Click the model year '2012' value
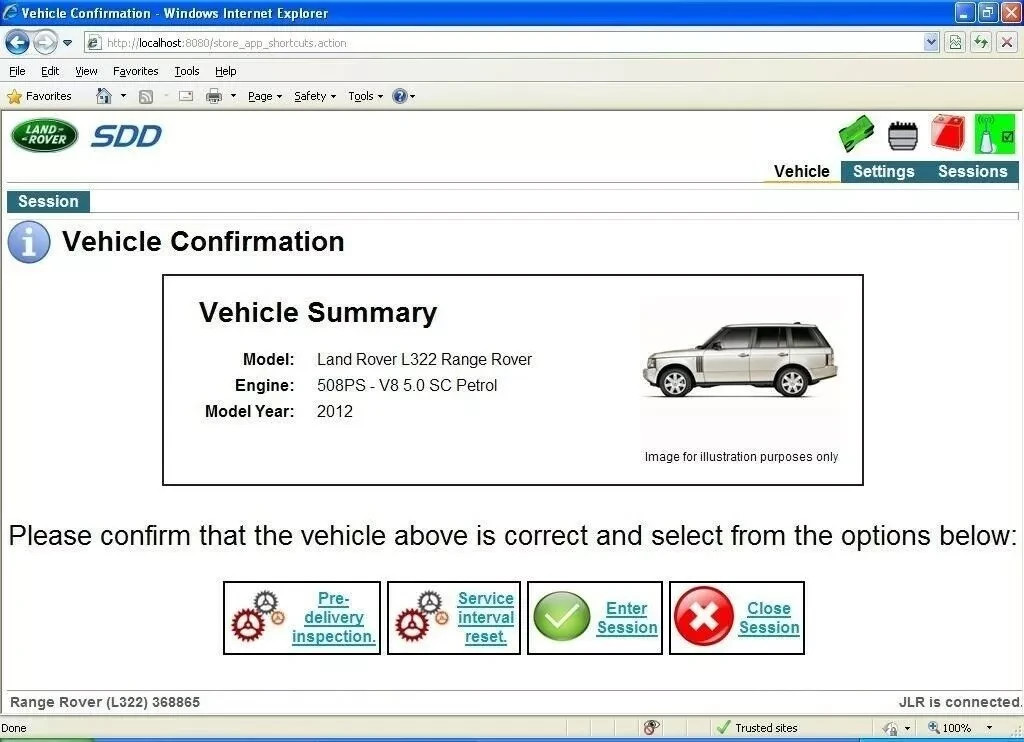This screenshot has width=1024, height=742. [334, 411]
